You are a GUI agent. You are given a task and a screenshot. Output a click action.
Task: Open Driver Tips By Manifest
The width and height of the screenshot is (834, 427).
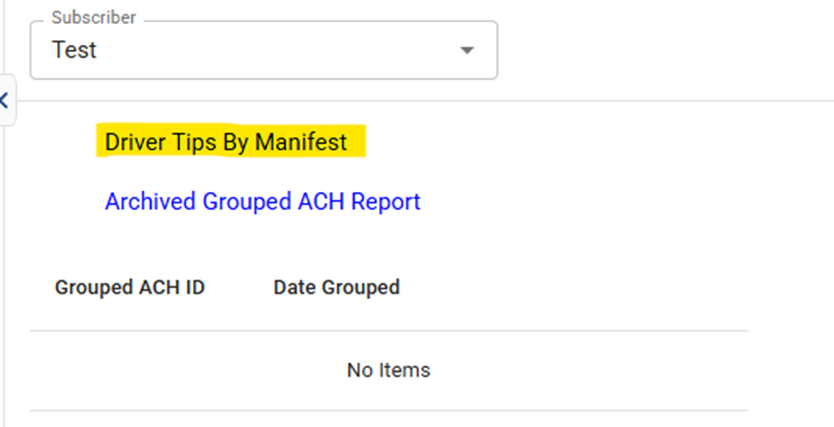tap(226, 142)
